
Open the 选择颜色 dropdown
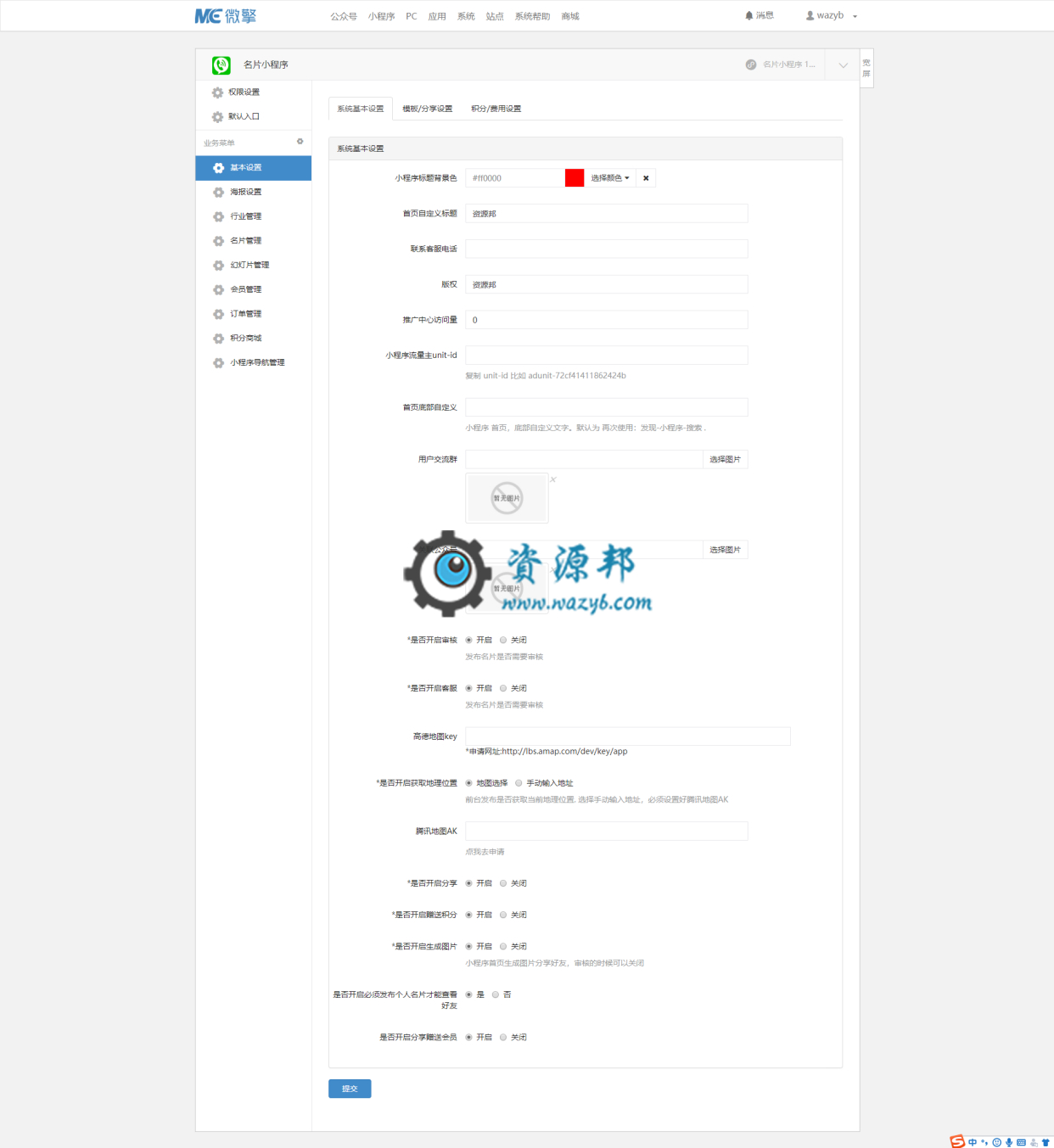pos(610,178)
